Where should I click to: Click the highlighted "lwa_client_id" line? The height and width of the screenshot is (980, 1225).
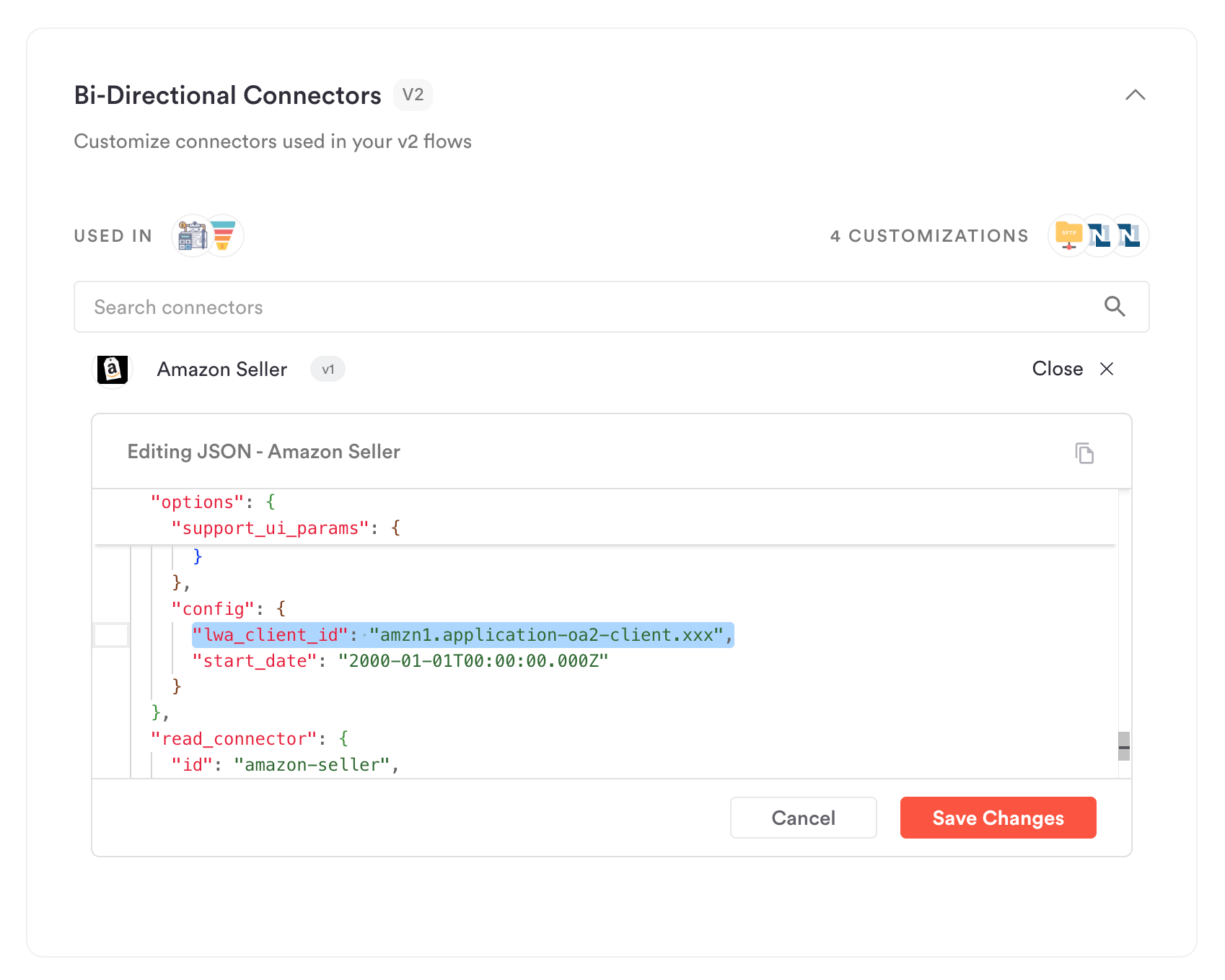(463, 635)
